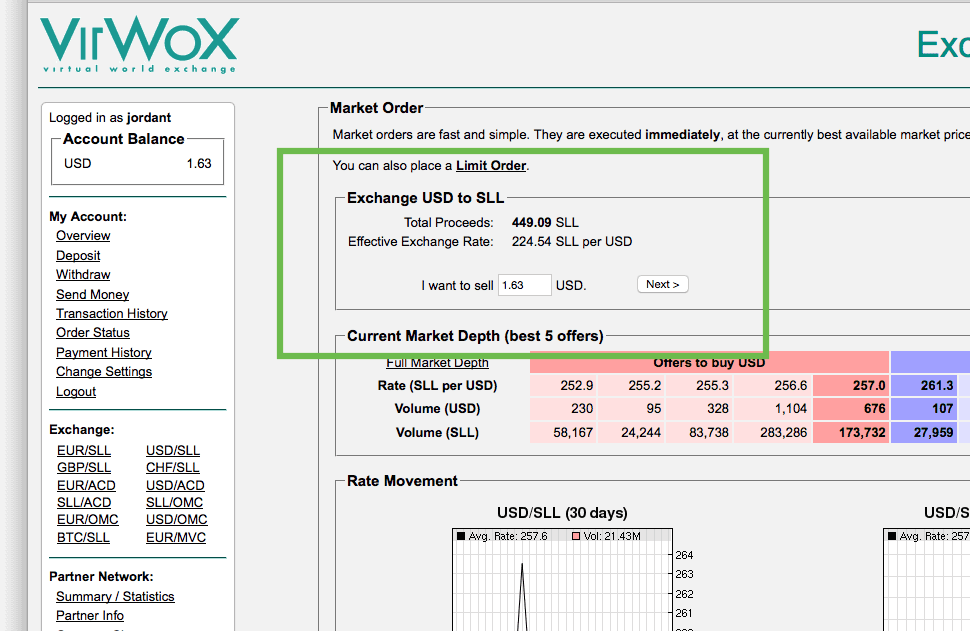Select EUR/MVC exchange pair
Screen dimensions: 970x631
point(176,538)
